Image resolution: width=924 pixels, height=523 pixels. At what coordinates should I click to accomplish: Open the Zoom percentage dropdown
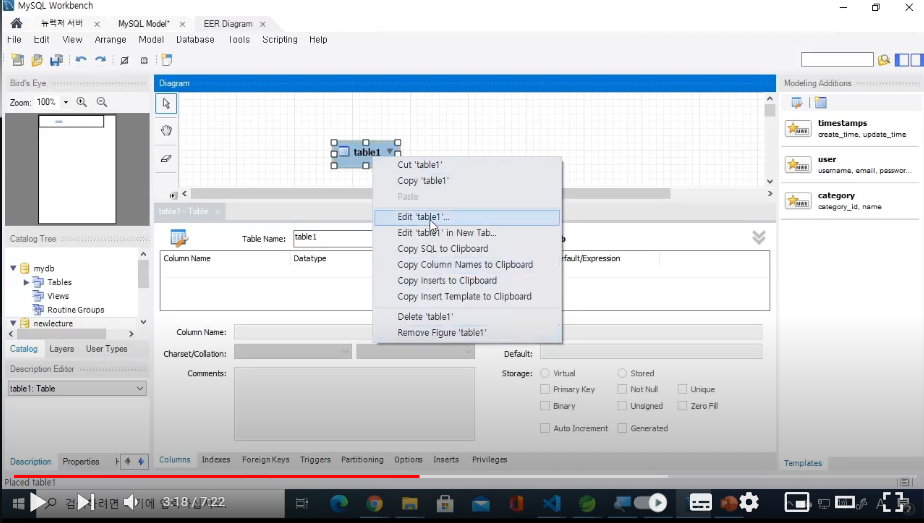pyautogui.click(x=66, y=102)
